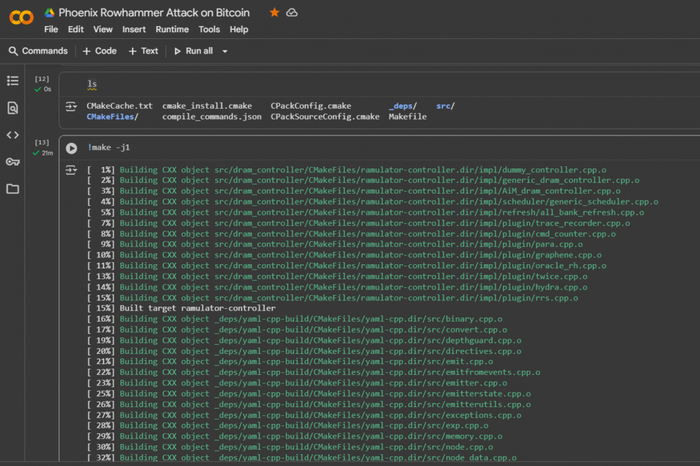The height and width of the screenshot is (466, 700).
Task: Open the Code snippets panel
Action: pos(13,135)
